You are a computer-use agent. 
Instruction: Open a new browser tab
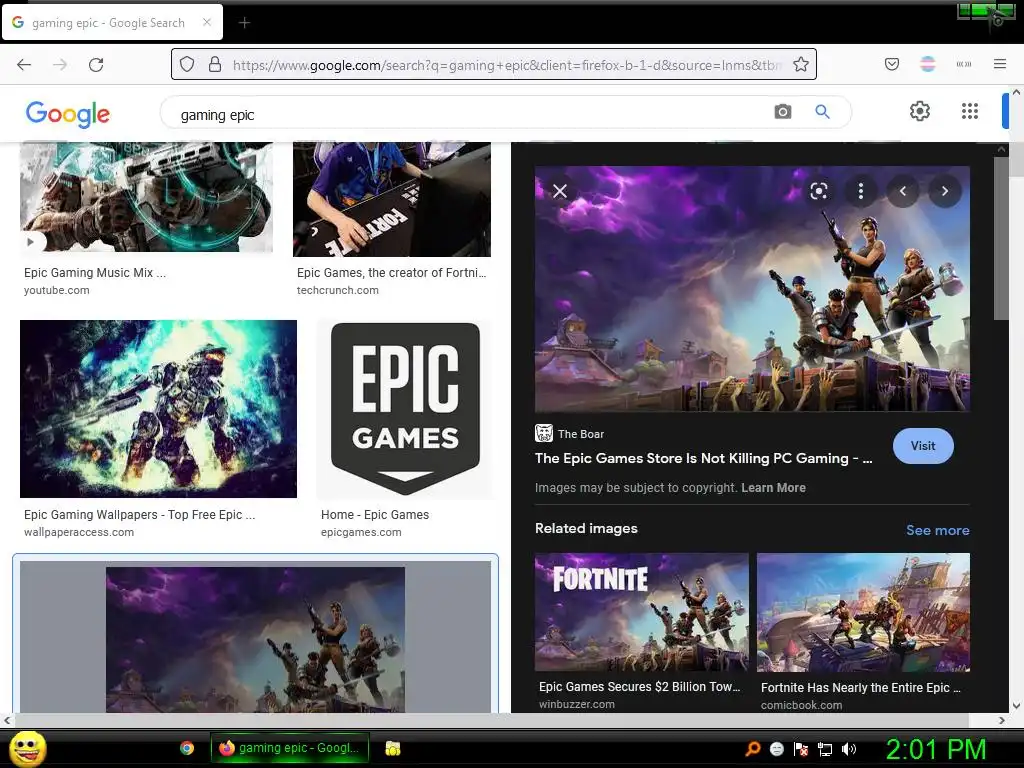click(x=244, y=23)
